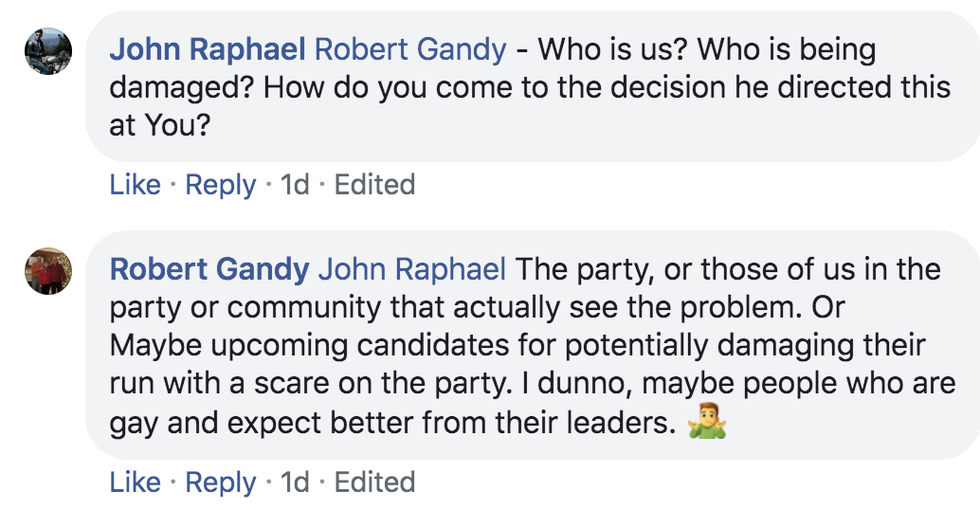This screenshot has height=510, width=980.
Task: Reply to John Raphael's comment
Action: pos(221,185)
